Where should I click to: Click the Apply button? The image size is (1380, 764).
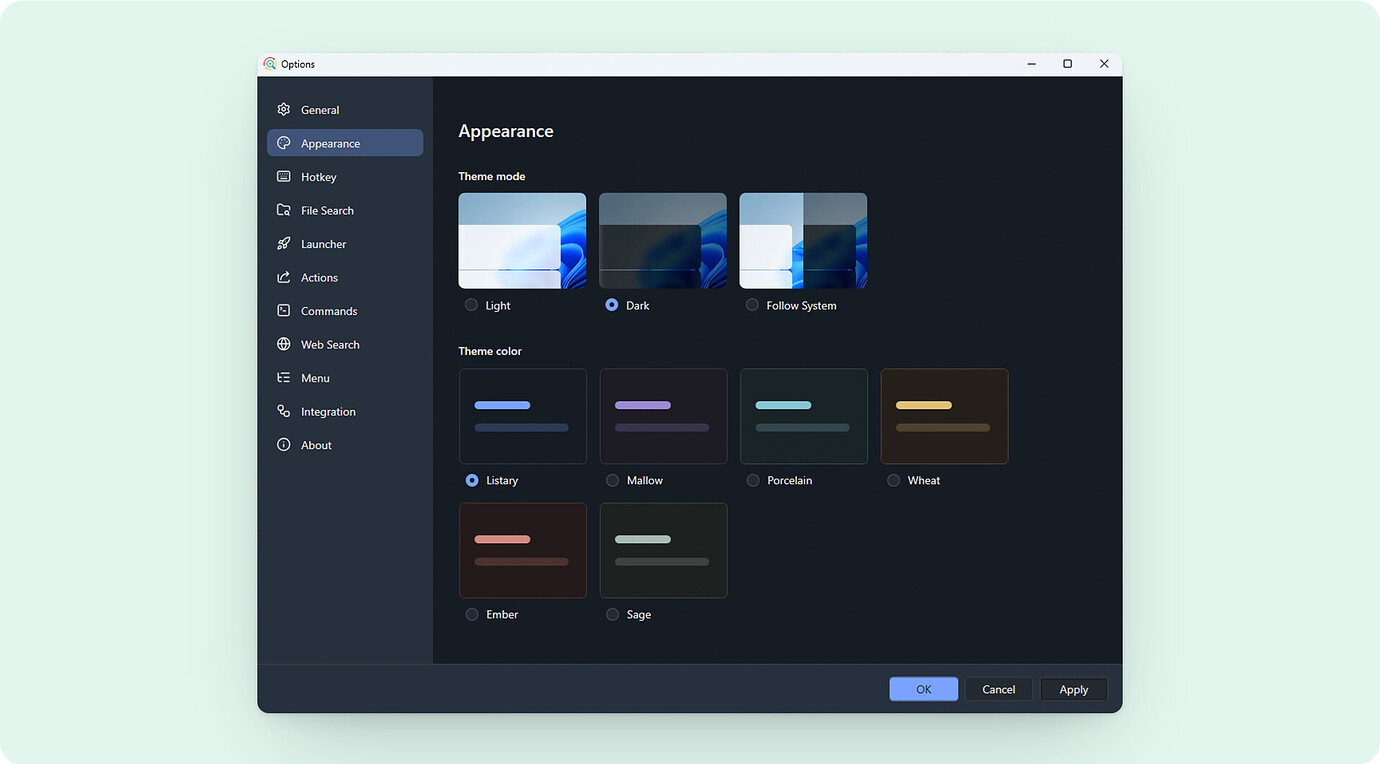1073,689
